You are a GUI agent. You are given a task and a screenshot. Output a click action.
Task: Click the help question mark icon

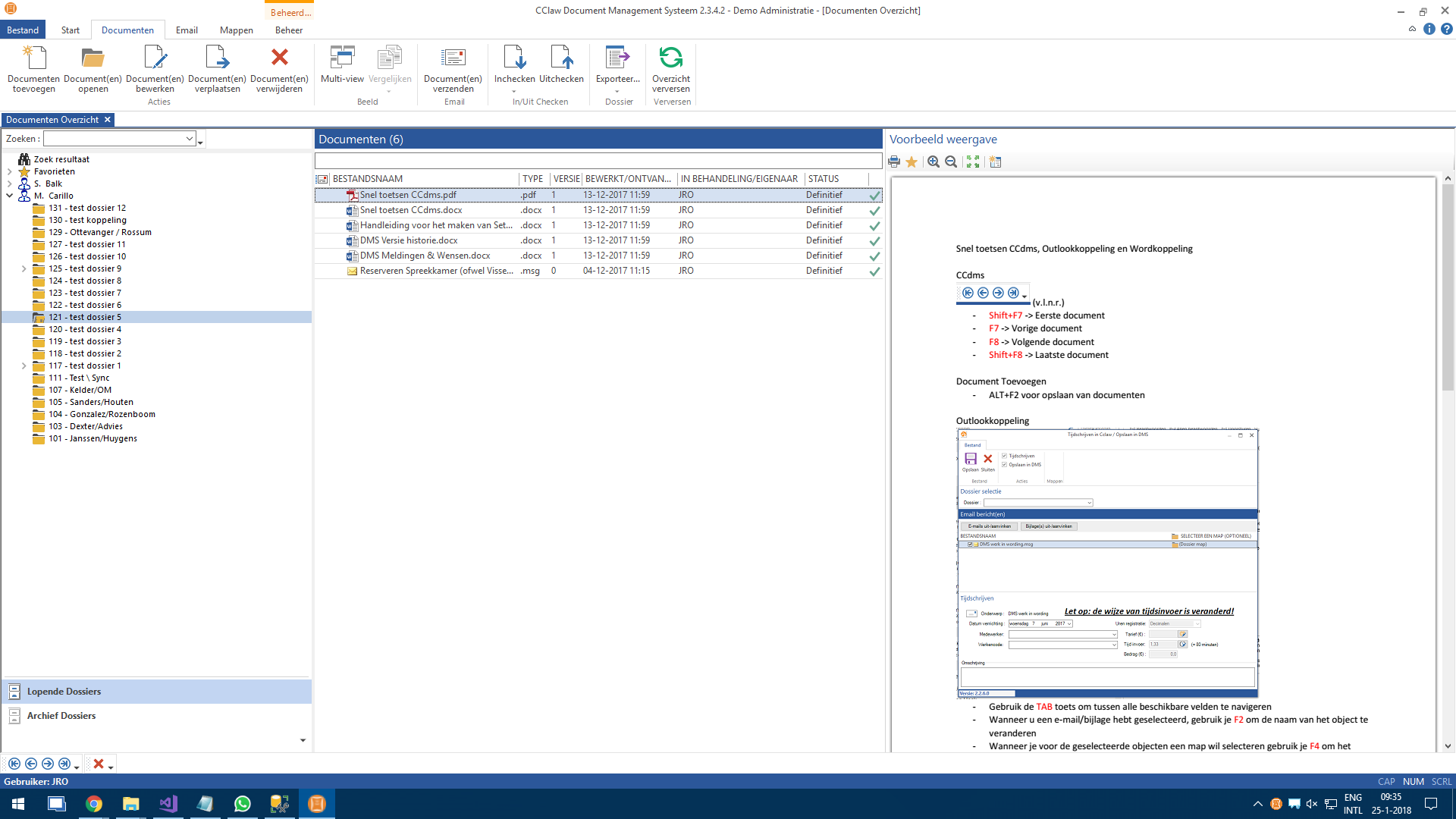[x=1447, y=30]
